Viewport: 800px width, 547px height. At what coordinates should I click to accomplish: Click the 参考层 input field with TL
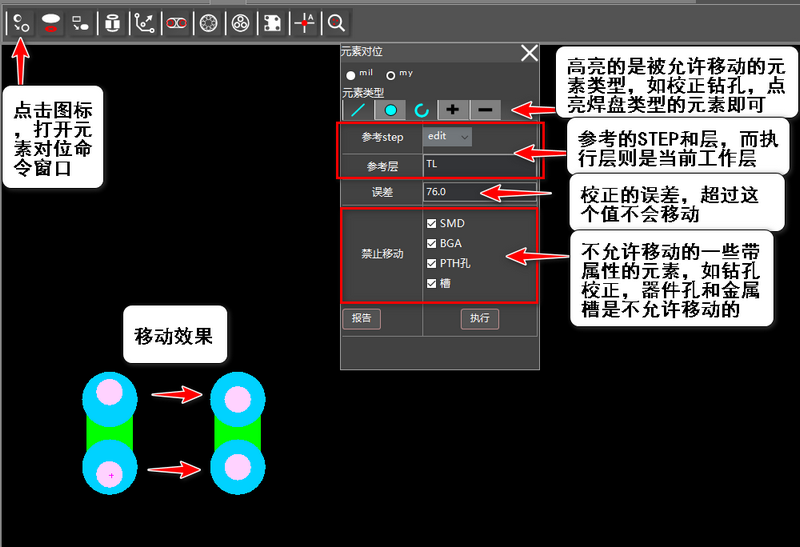(480, 164)
